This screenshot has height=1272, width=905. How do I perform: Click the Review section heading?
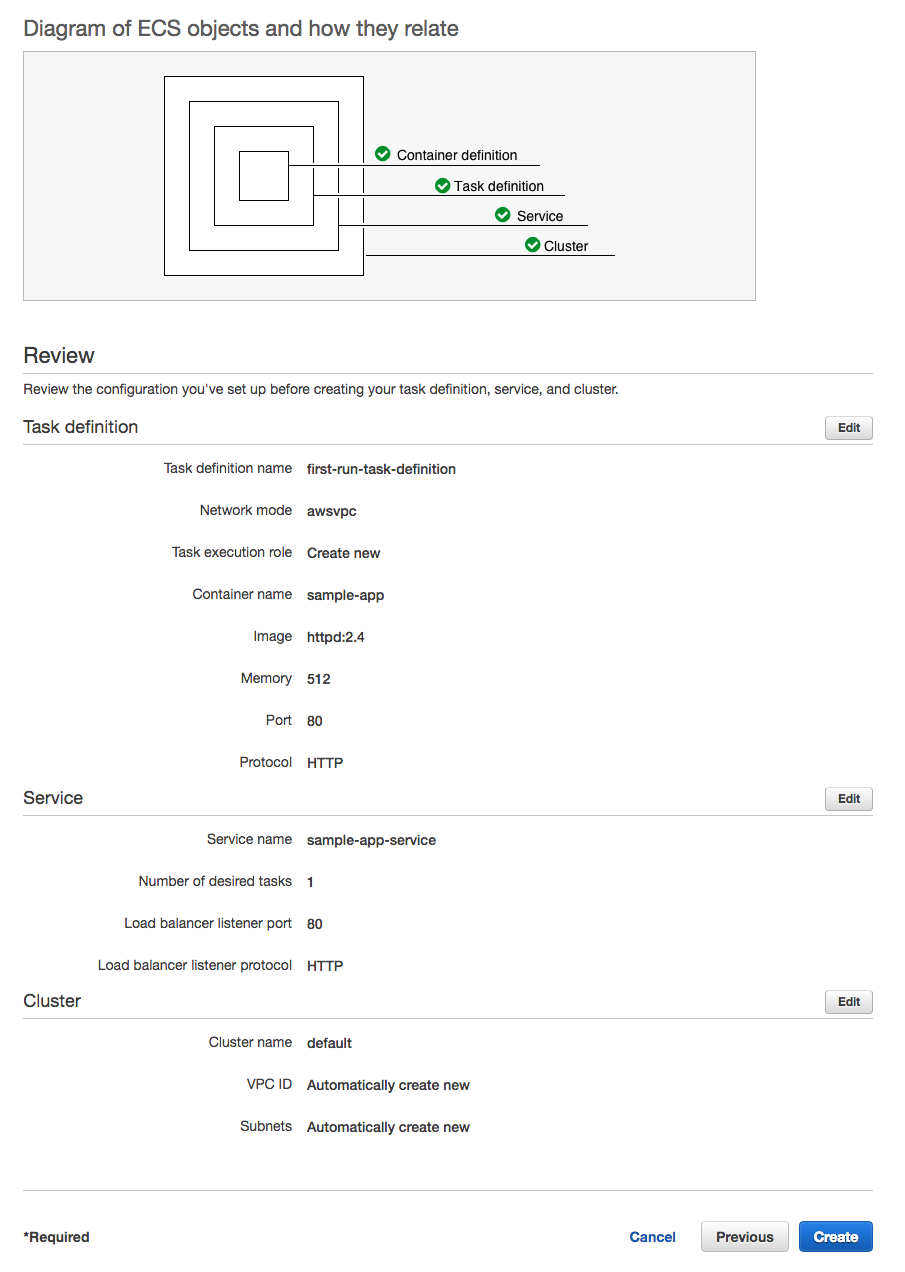[59, 356]
